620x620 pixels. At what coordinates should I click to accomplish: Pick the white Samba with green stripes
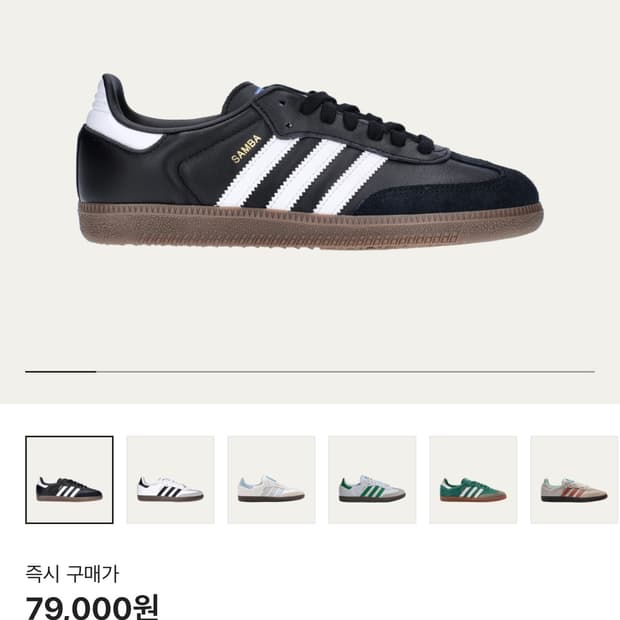372,480
